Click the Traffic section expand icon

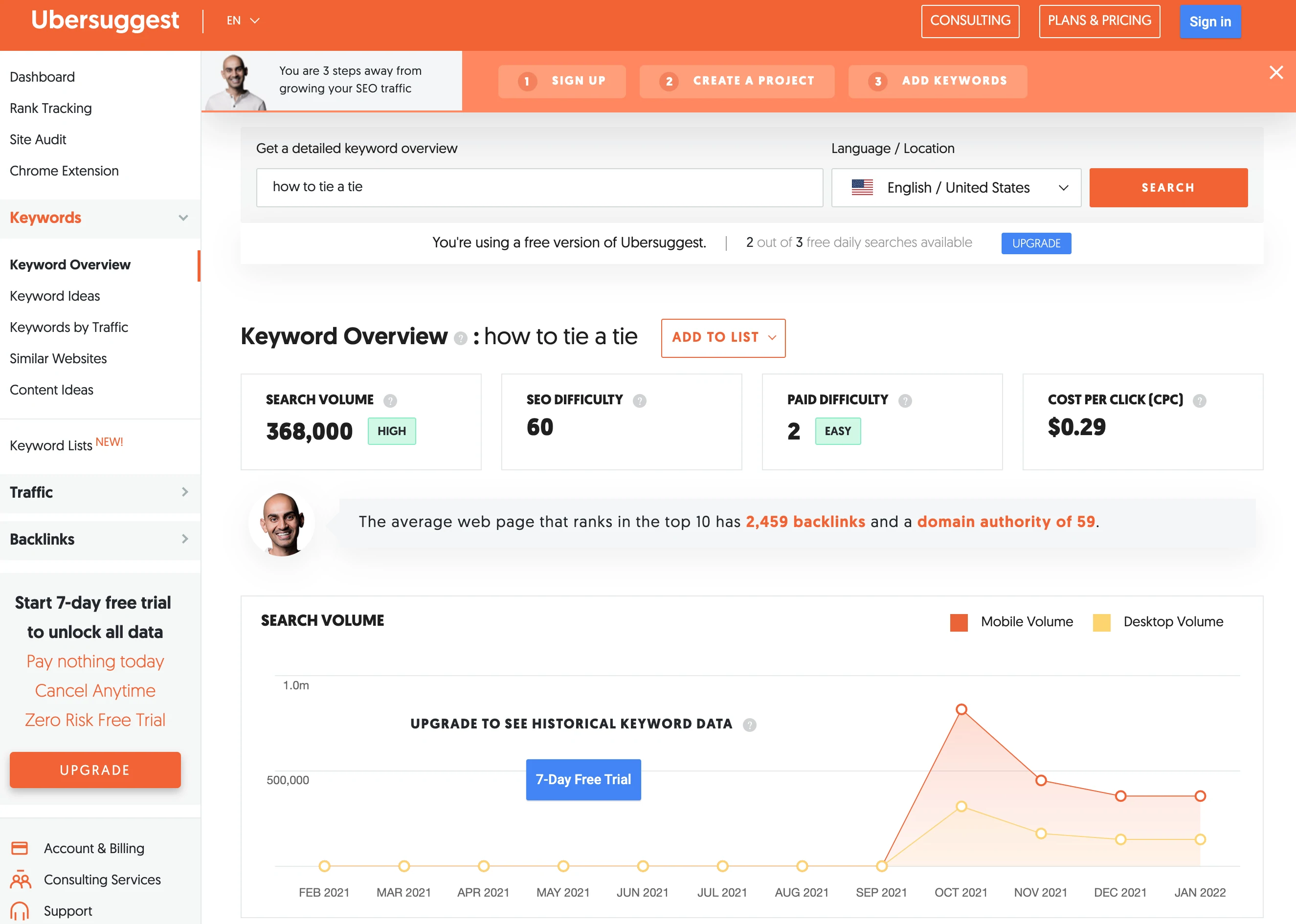(x=184, y=492)
